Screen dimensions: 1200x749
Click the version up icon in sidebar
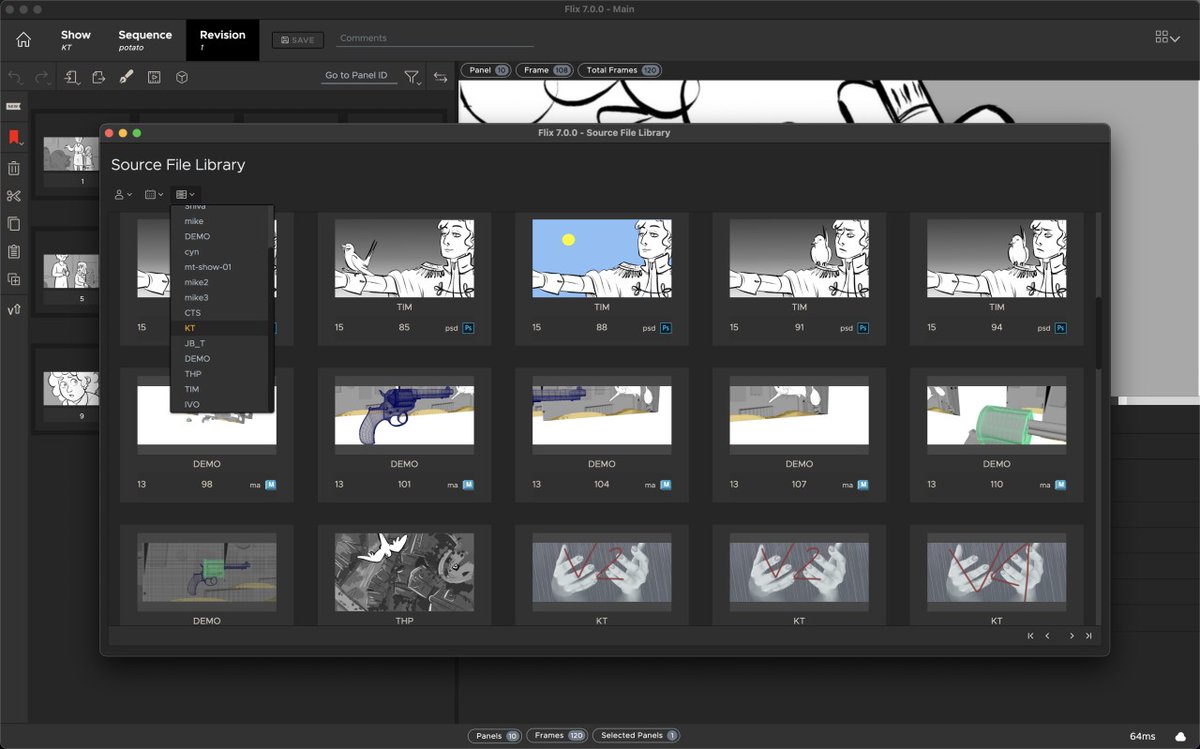click(14, 309)
